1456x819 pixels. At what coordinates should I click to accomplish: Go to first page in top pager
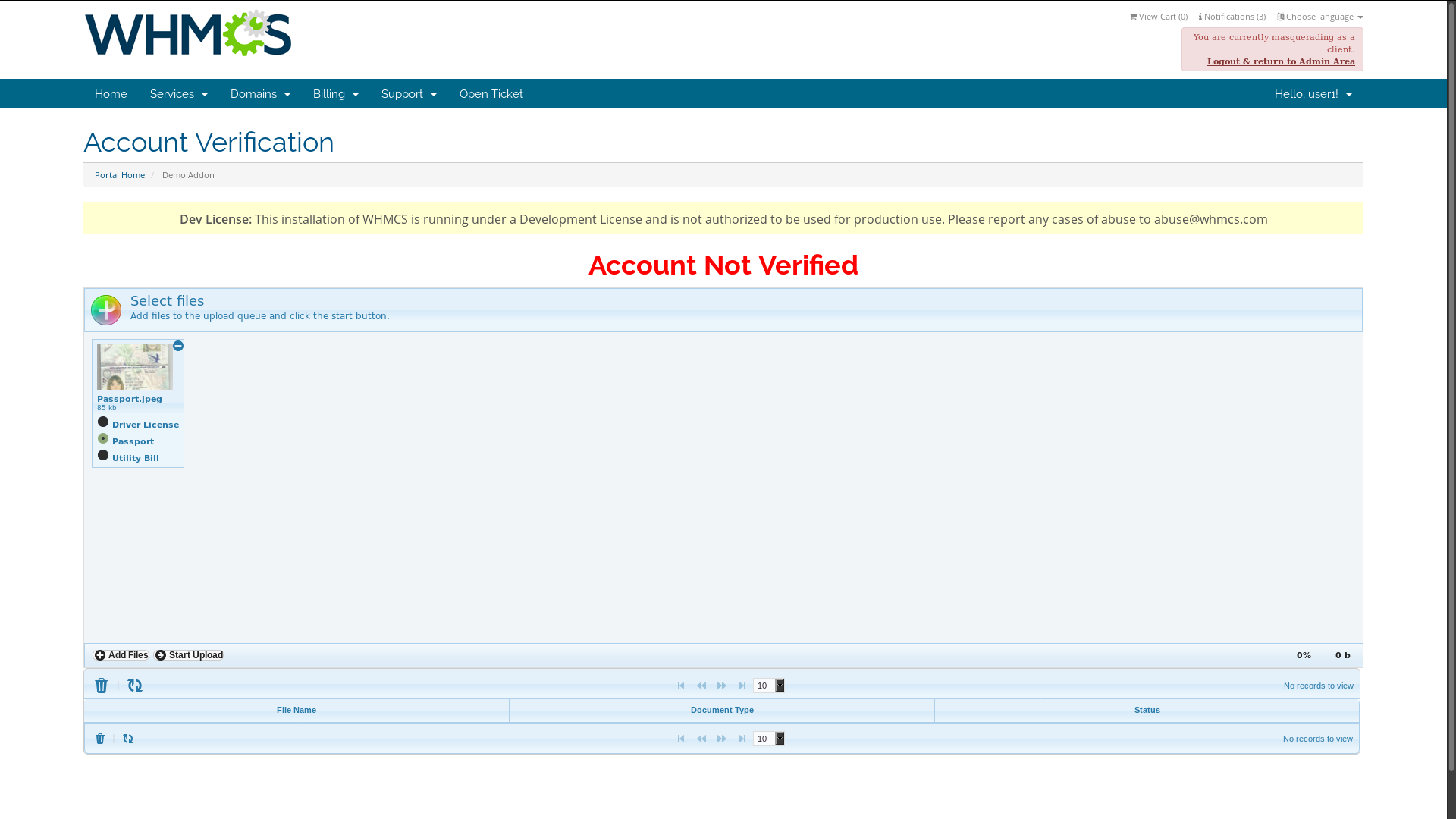point(681,686)
